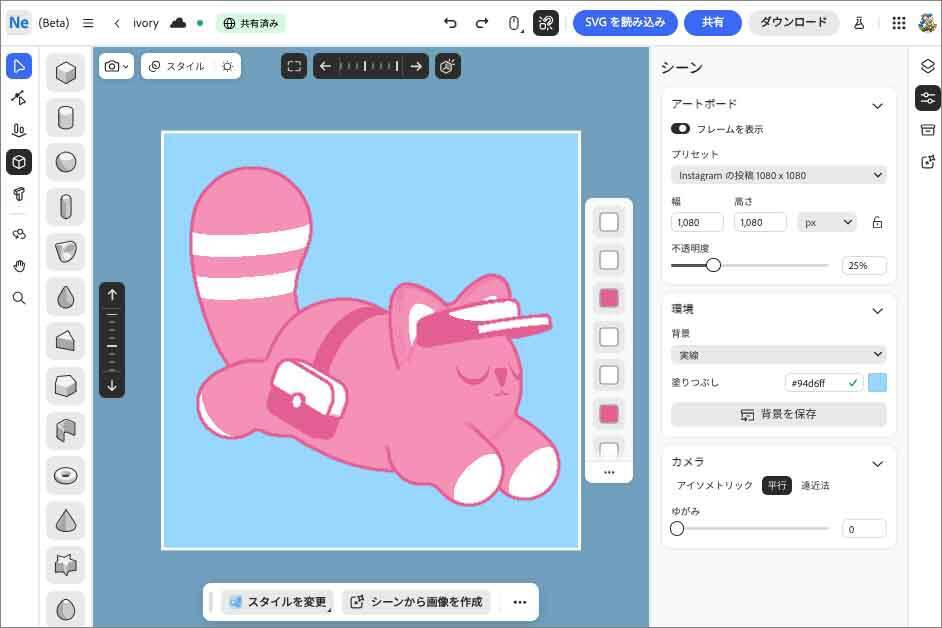The image size is (942, 628).
Task: Select the 平行 camera mode
Action: point(776,485)
